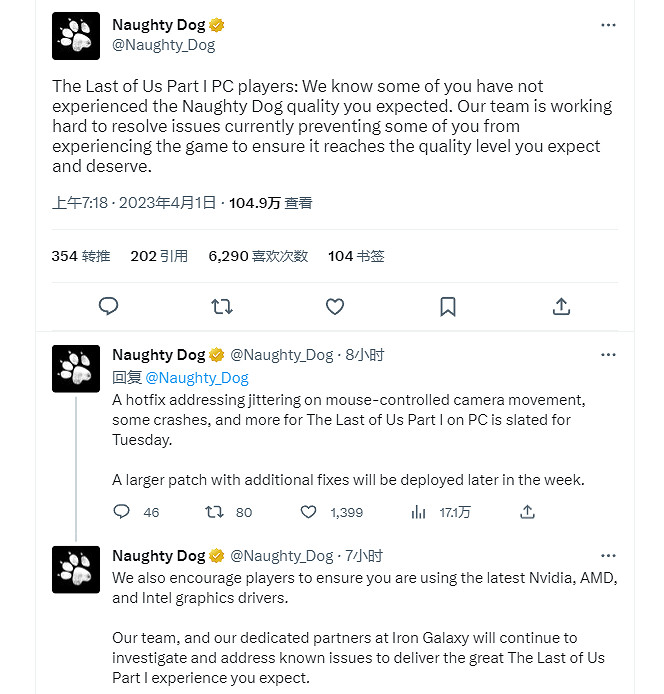Like the main Naughty Dog tweet
Viewport: 664px width, 694px height.
(335, 306)
